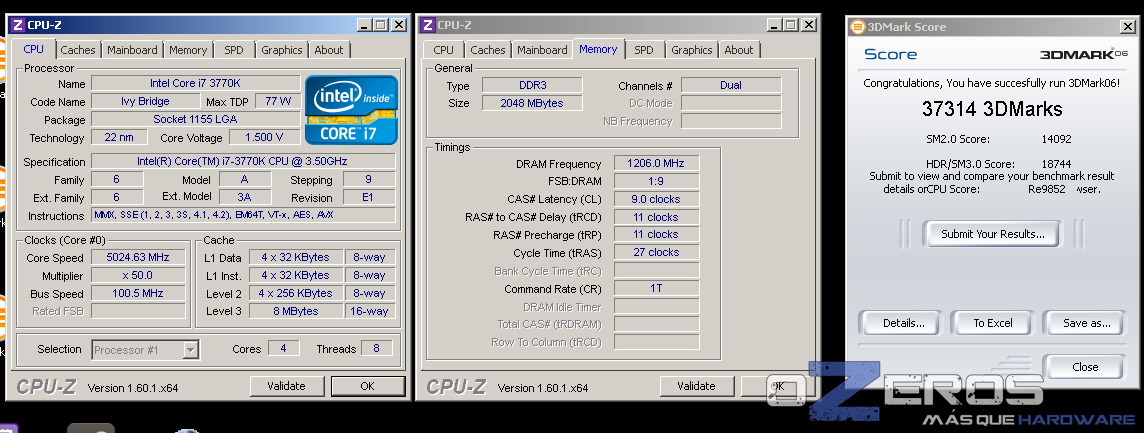1144x433 pixels.
Task: Click Close button in 3DMark Score
Action: click(x=1085, y=367)
